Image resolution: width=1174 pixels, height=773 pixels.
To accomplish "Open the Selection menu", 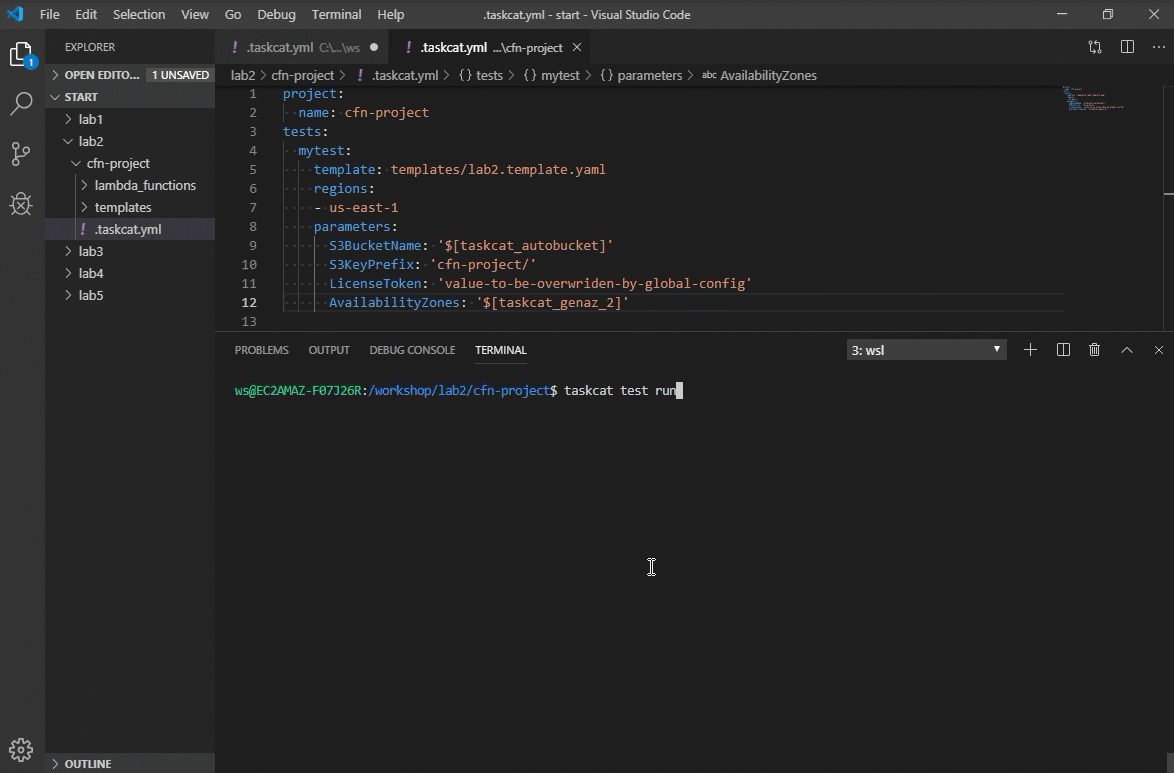I will [x=139, y=14].
